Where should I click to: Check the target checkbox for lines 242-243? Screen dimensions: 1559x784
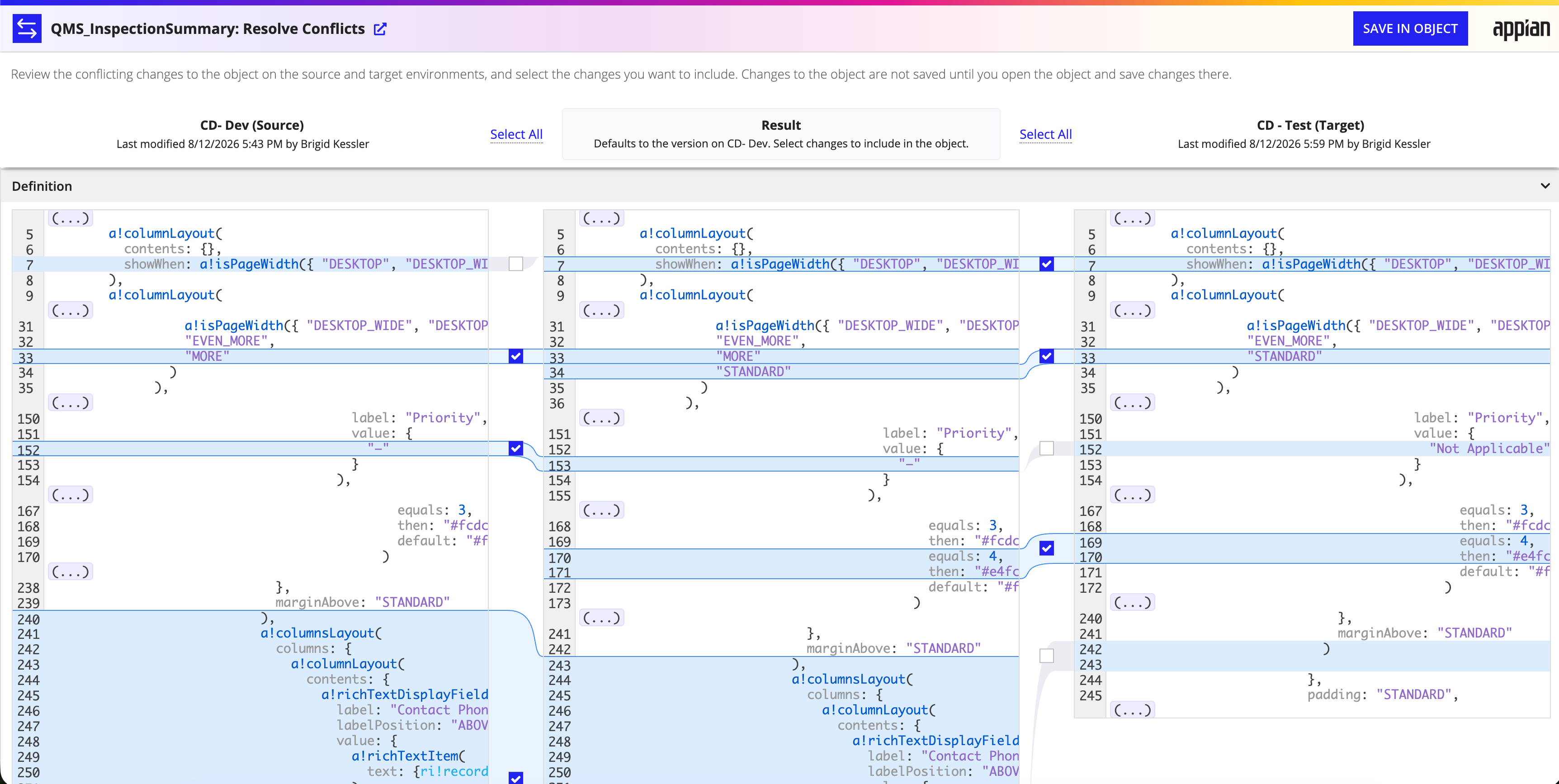click(x=1046, y=656)
